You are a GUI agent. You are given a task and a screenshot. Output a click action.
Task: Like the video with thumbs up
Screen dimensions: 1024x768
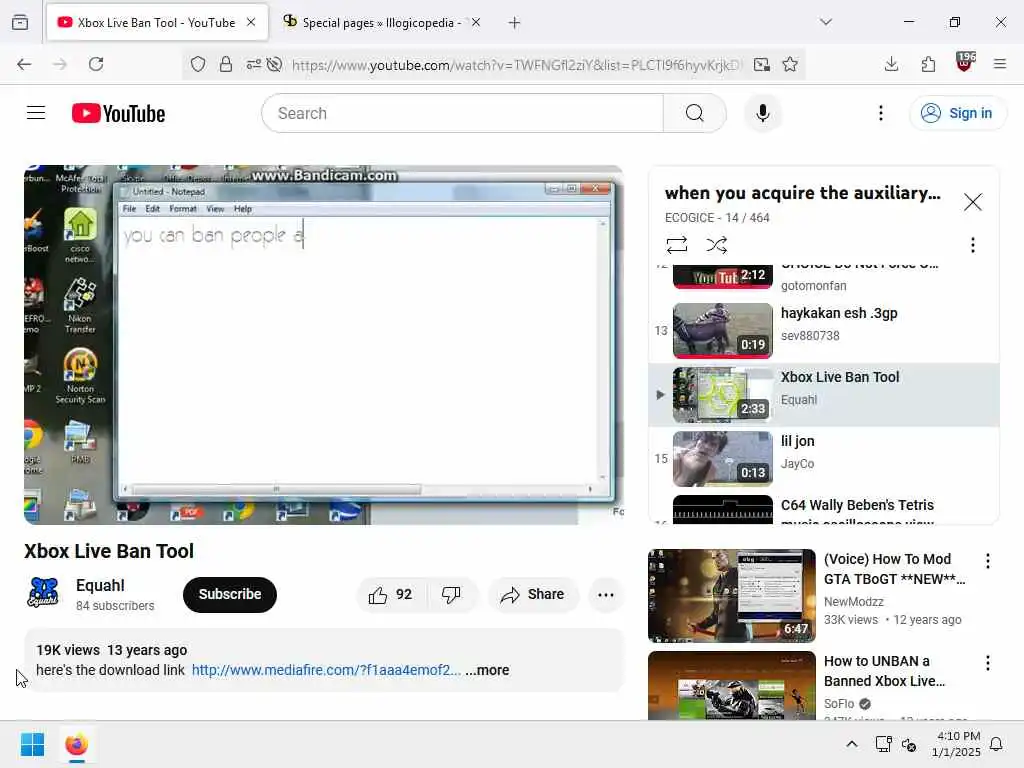(390, 595)
